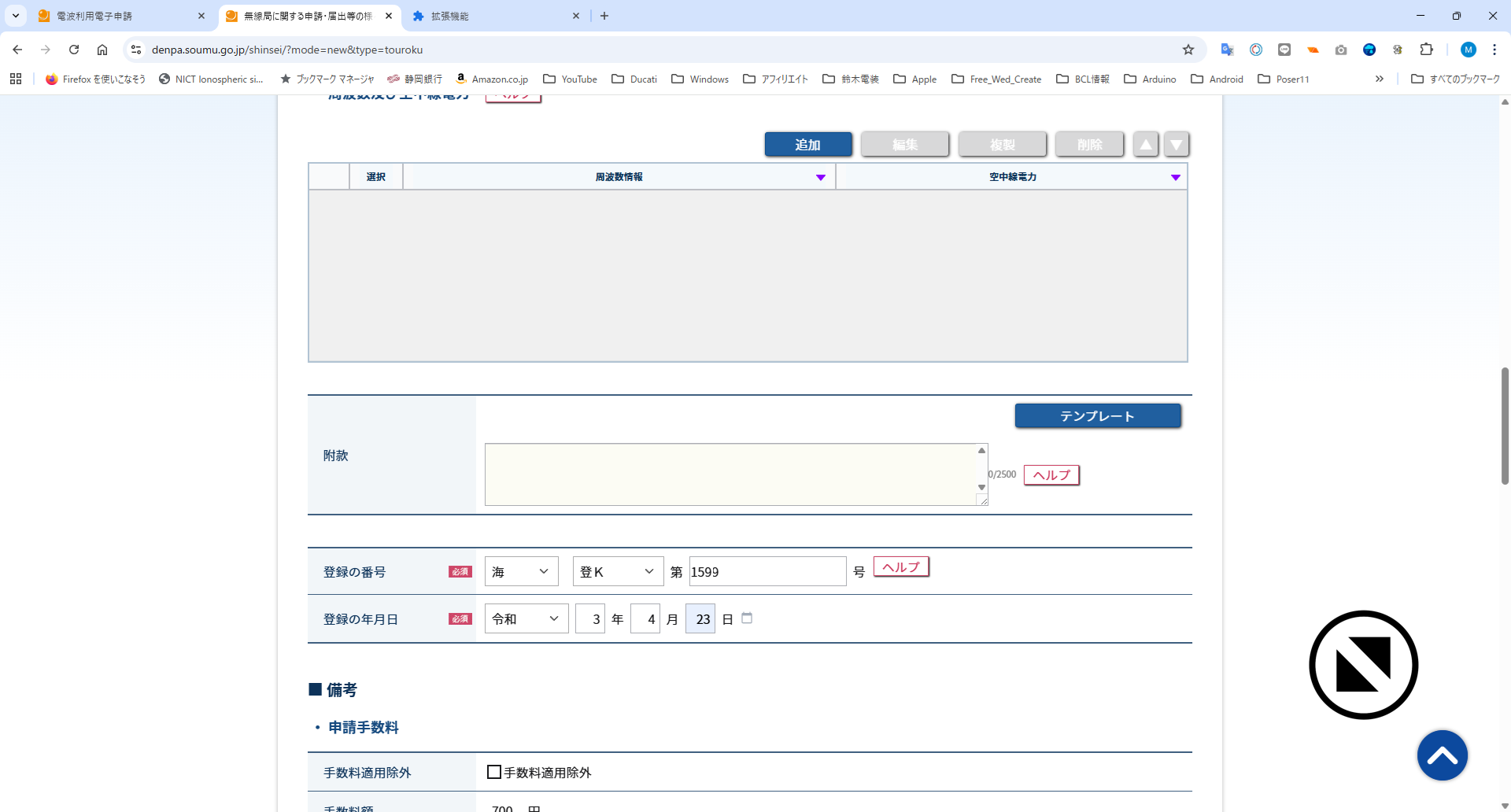Open the Chrome apps grid icon

click(x=16, y=79)
